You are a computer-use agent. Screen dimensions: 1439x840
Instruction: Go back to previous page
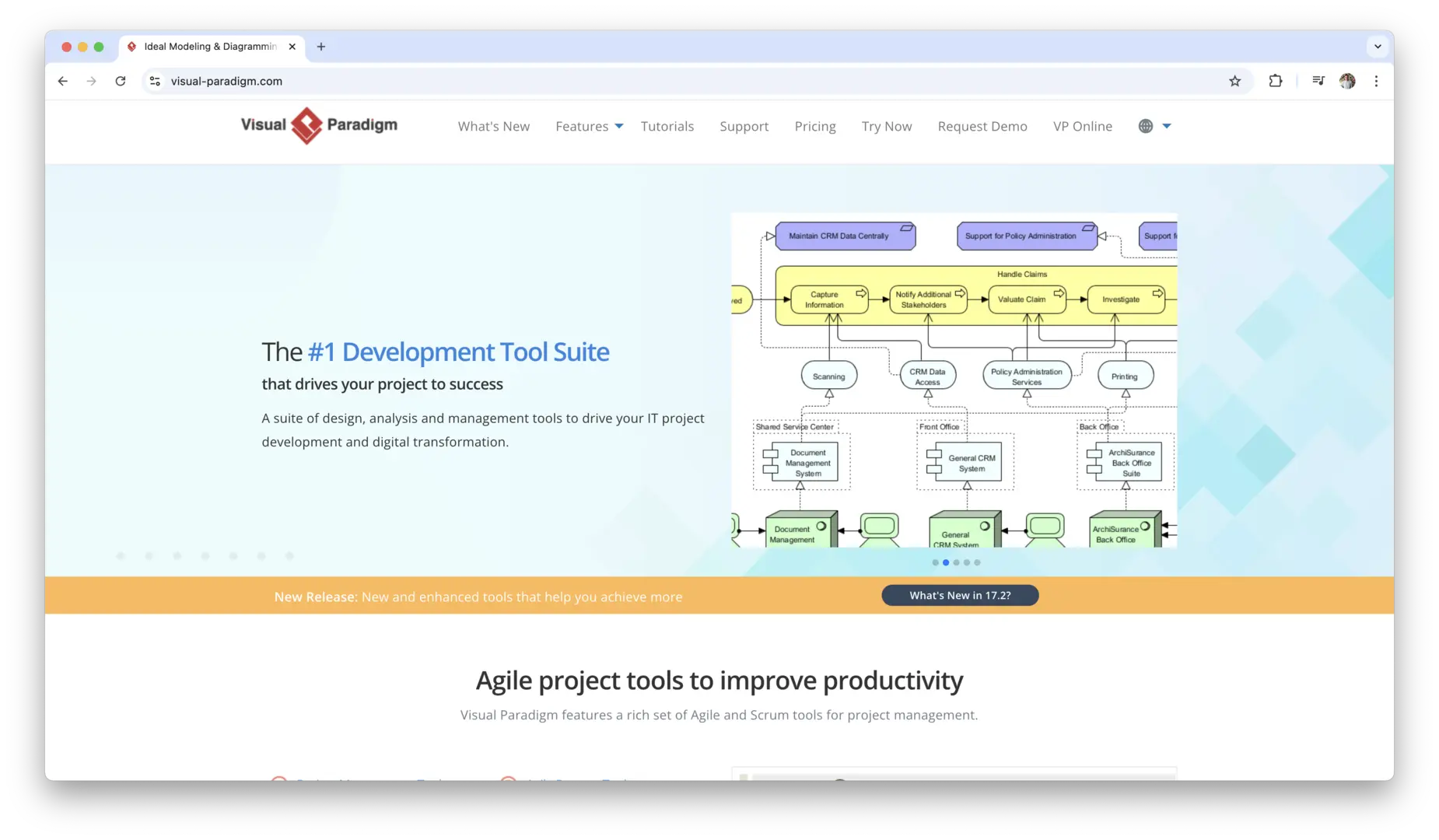click(63, 81)
